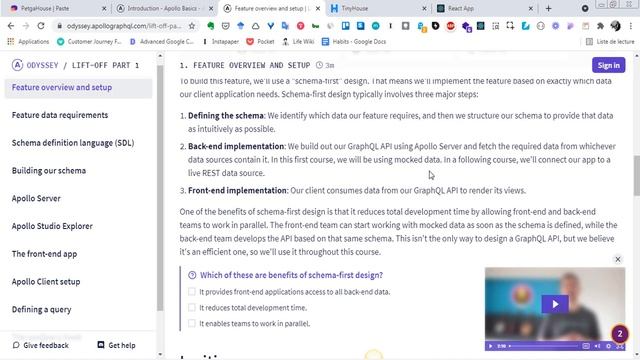Open the Chrome profile avatar
This screenshot has width=640, height=360.
point(616,26)
